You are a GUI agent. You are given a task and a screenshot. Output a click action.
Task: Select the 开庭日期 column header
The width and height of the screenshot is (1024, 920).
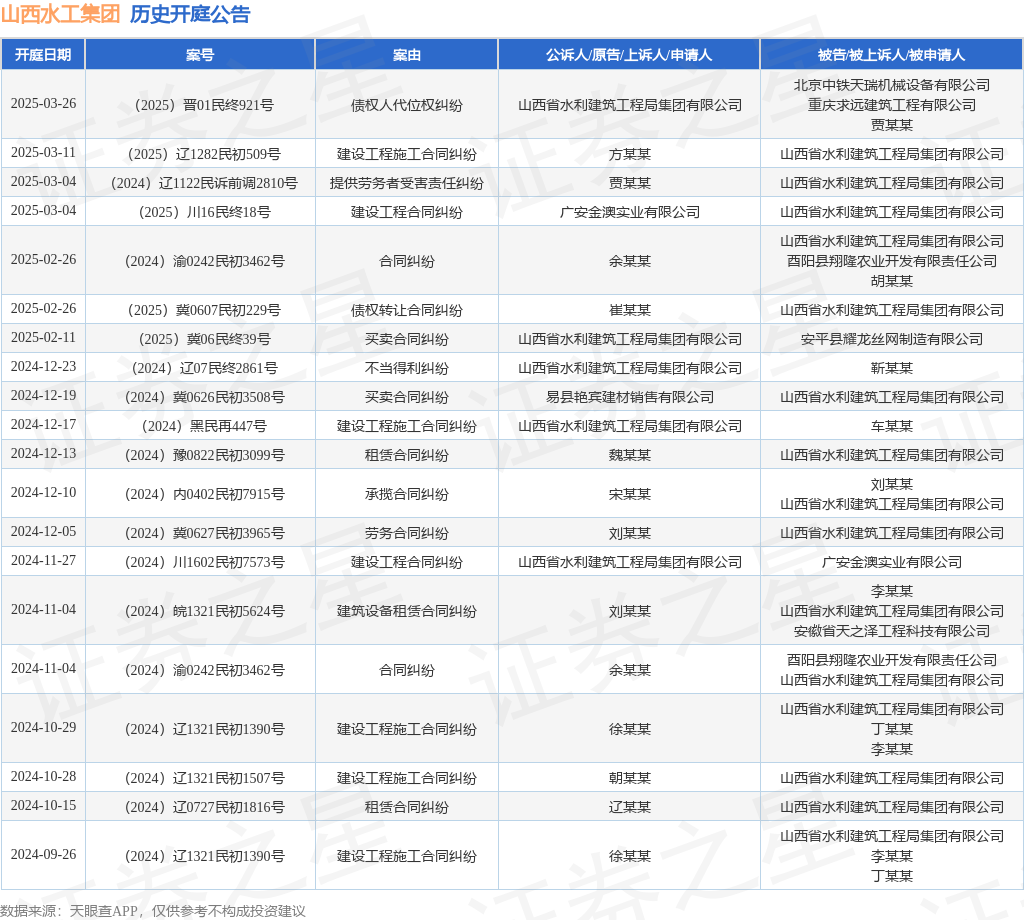coord(43,55)
